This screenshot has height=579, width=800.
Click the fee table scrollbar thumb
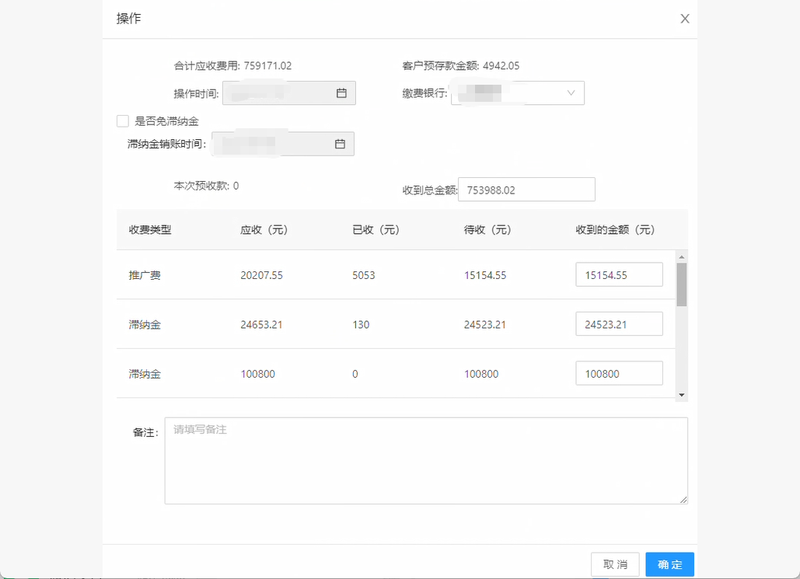[x=682, y=283]
